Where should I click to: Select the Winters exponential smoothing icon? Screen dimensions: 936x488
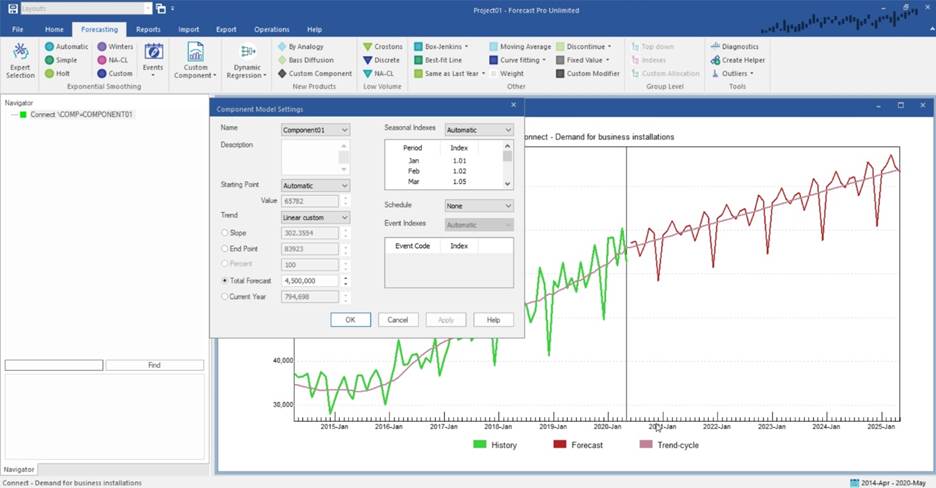(102, 46)
